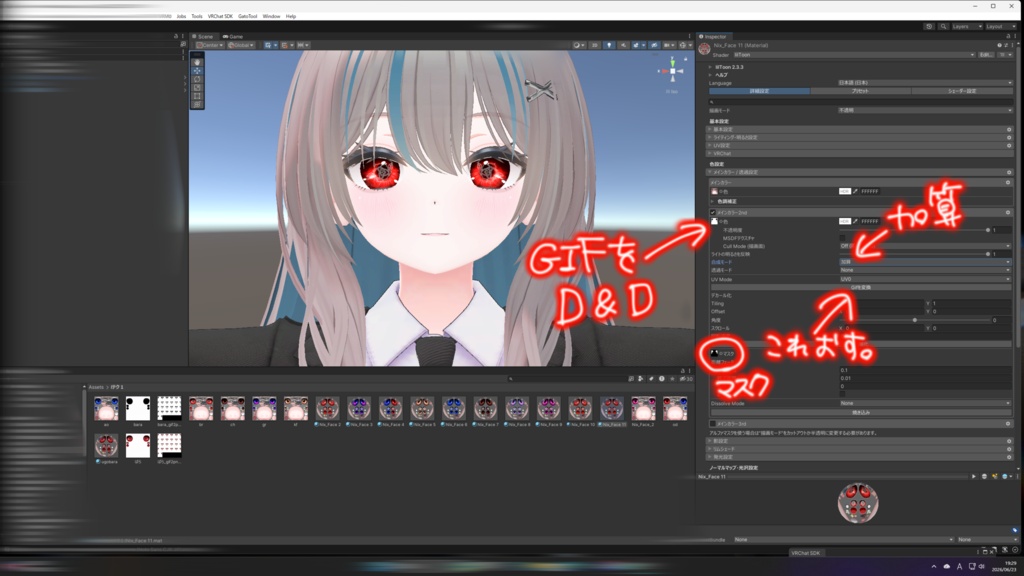Select the Rect tool in Scene view
Image resolution: width=1024 pixels, height=576 pixels.
pos(197,96)
